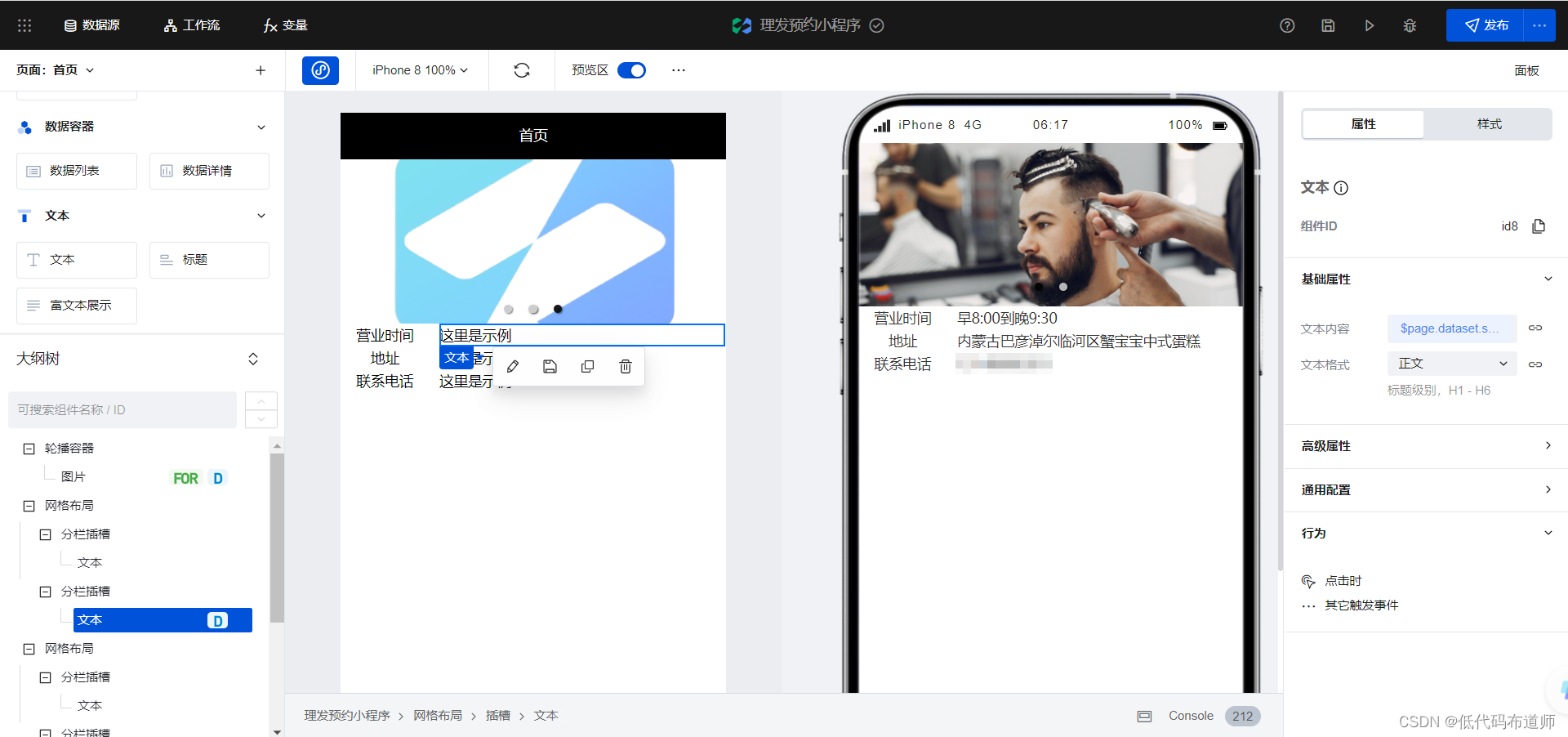
Task: Click the run preview play icon
Action: pos(1370,25)
